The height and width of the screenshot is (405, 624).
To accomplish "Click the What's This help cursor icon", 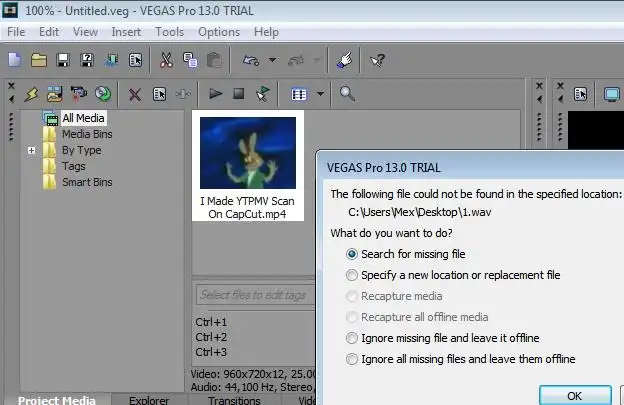I will coord(377,60).
